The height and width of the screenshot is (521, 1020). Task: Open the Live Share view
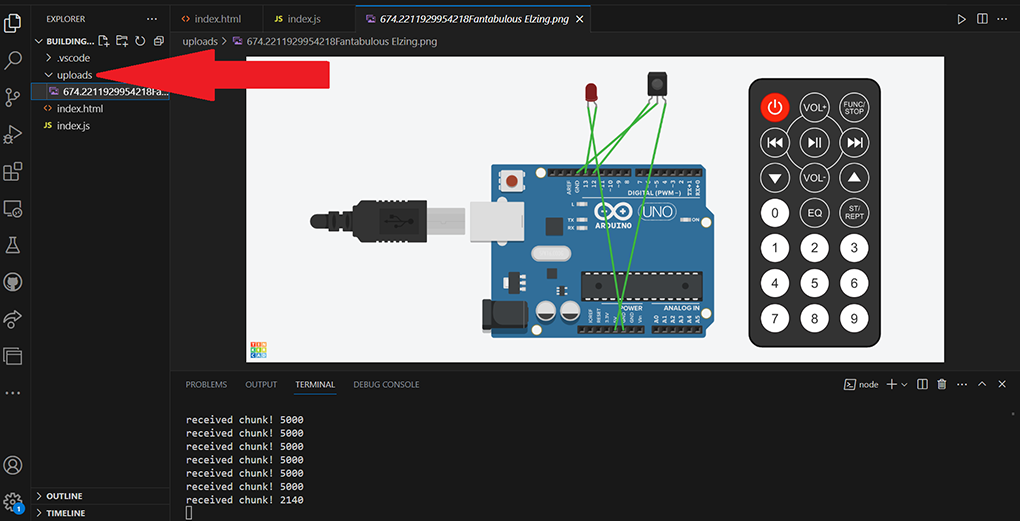tap(12, 319)
